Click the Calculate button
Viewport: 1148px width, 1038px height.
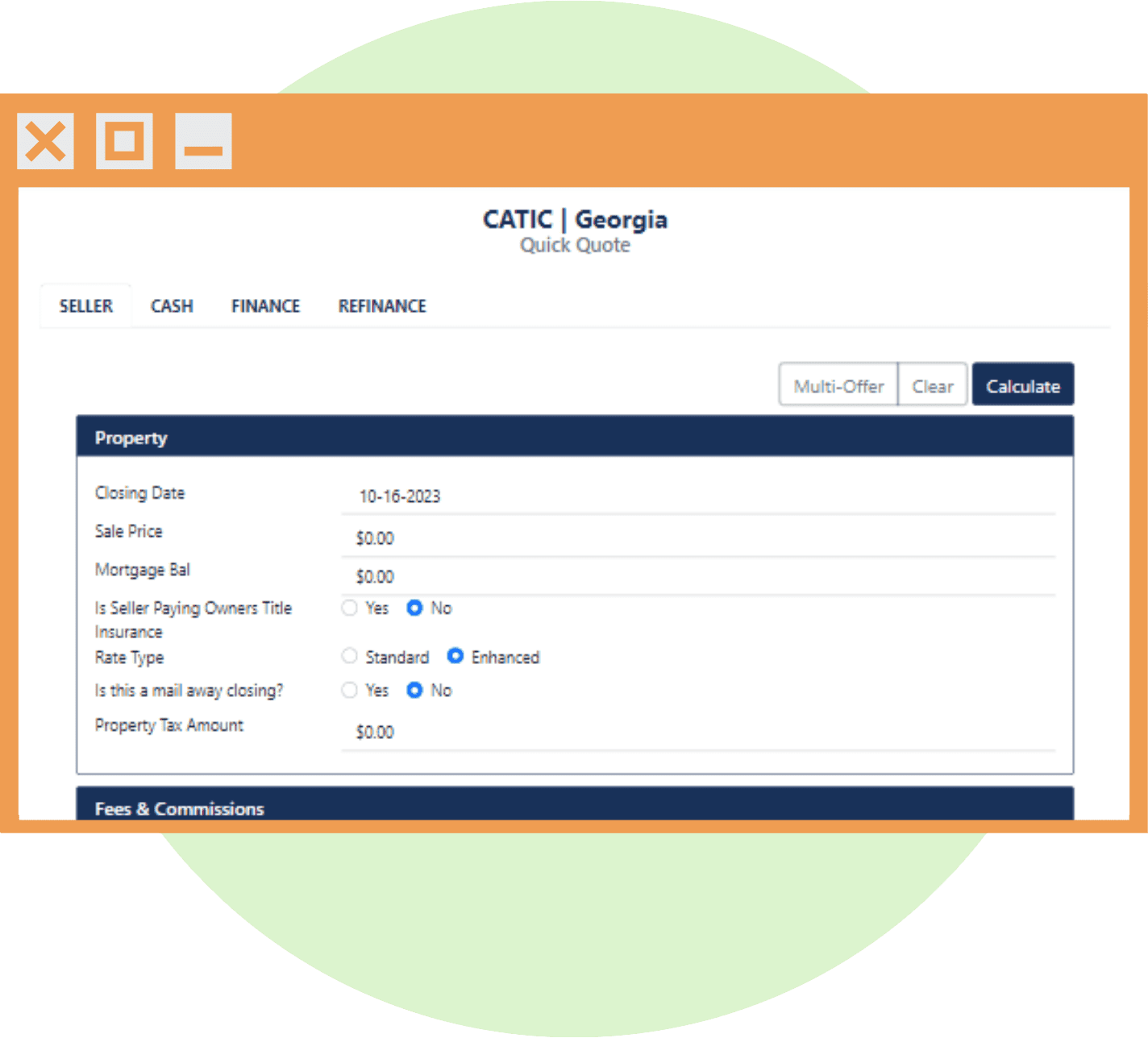(1023, 384)
